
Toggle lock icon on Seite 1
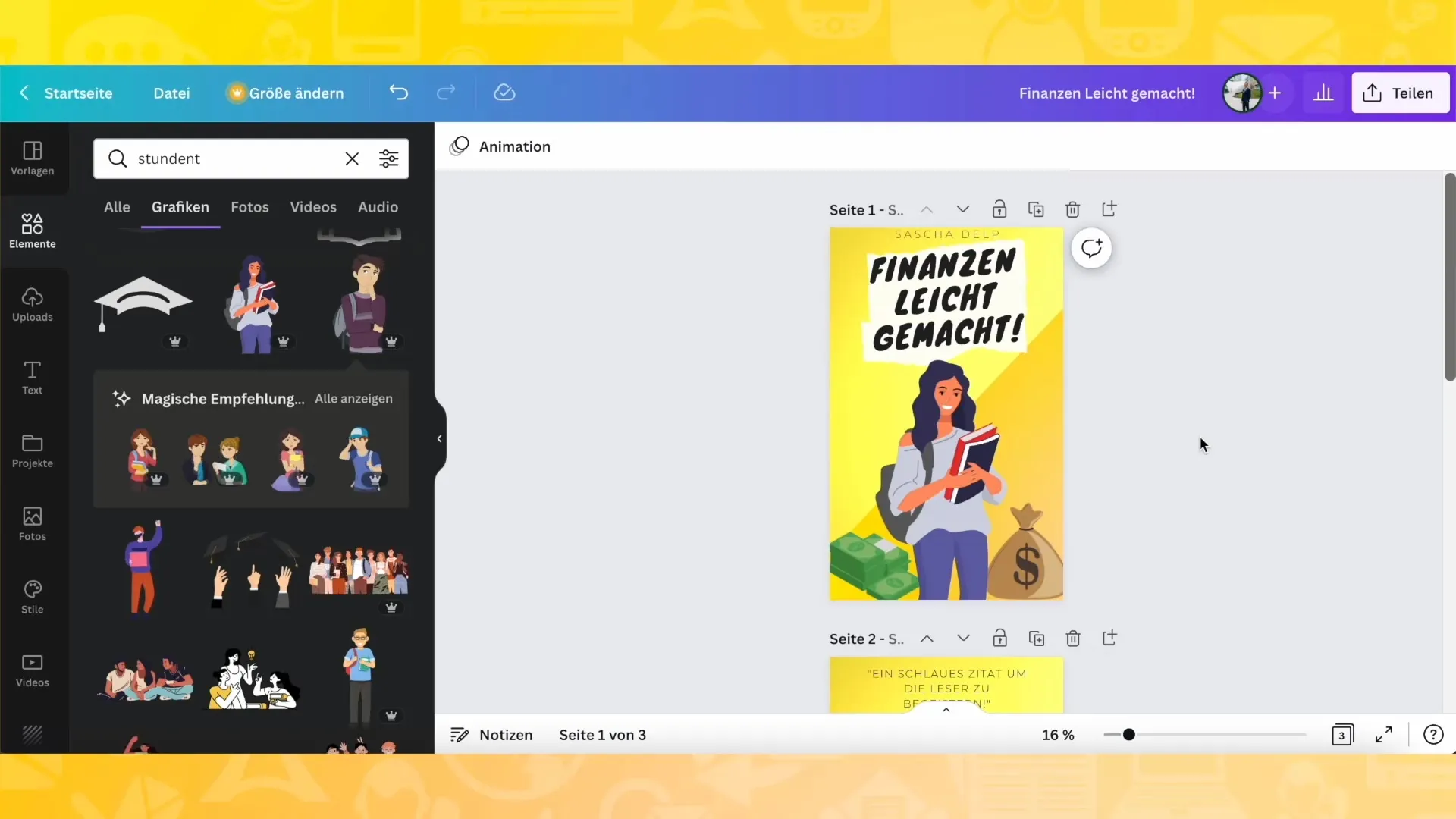coord(999,209)
